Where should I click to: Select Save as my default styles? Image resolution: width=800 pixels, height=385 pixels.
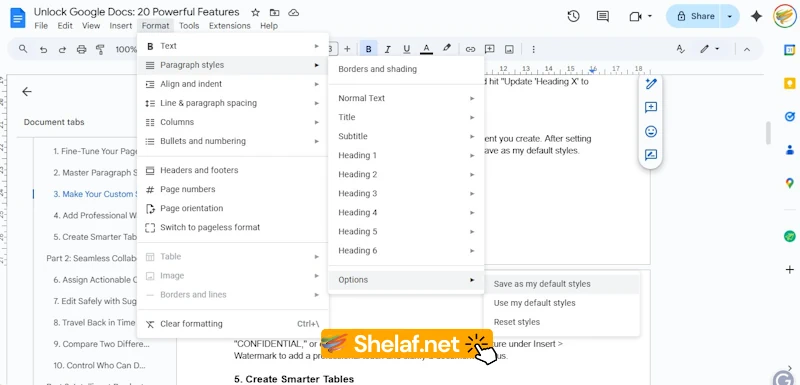click(561, 284)
